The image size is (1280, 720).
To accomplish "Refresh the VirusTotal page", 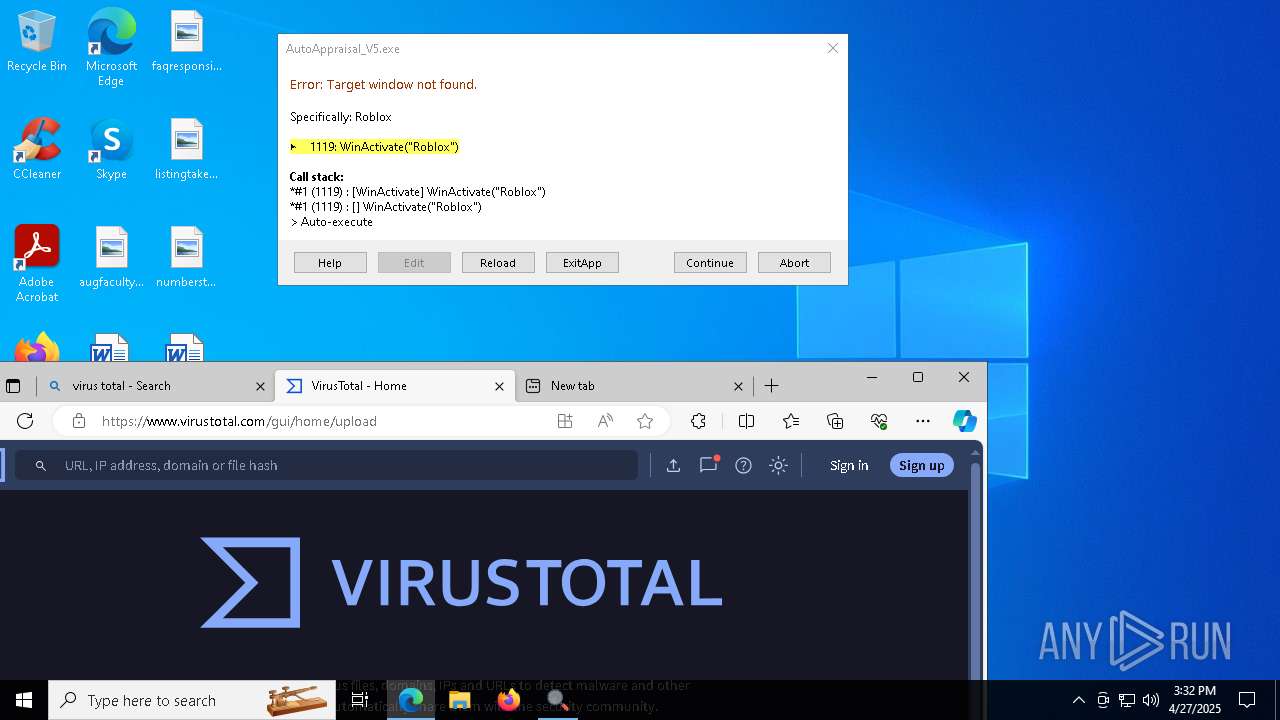I will click(25, 421).
